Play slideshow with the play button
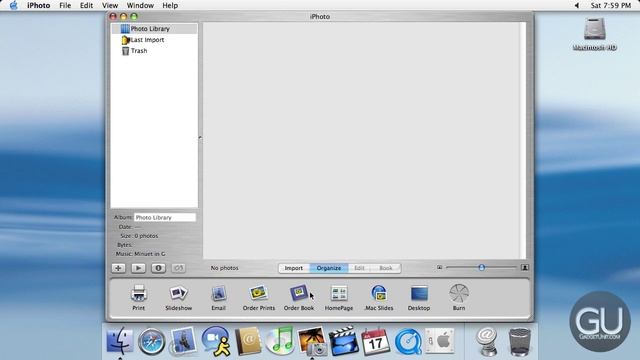This screenshot has width=640, height=360. click(138, 268)
